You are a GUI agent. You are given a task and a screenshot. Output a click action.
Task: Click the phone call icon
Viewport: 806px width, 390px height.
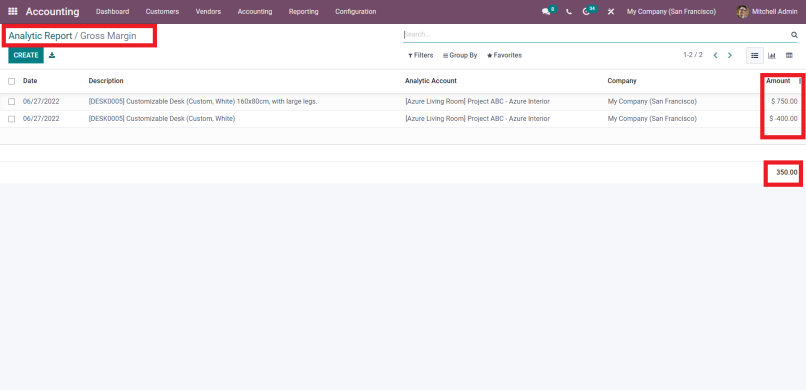coord(569,11)
